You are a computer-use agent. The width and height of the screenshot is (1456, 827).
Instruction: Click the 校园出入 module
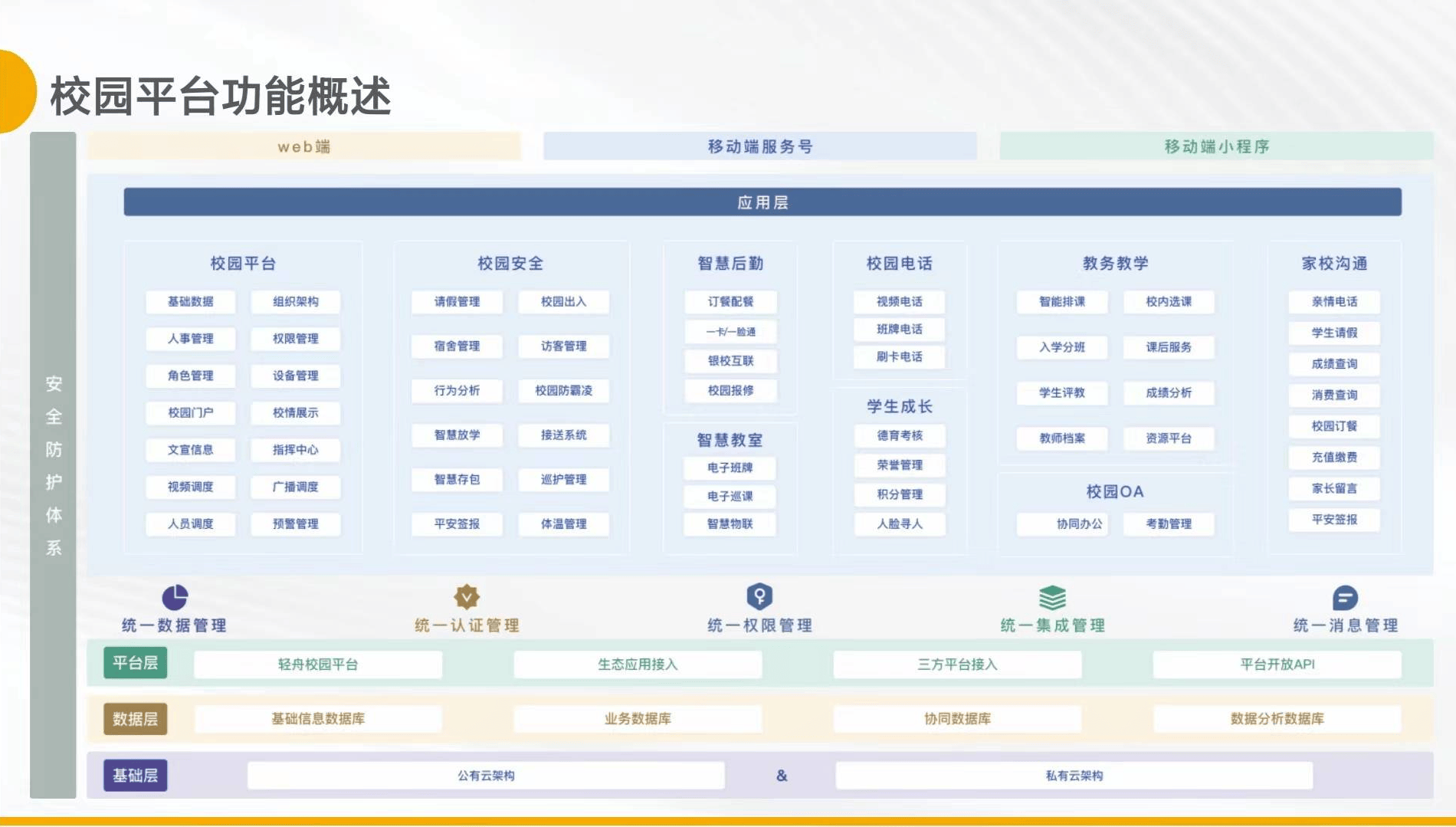point(564,302)
